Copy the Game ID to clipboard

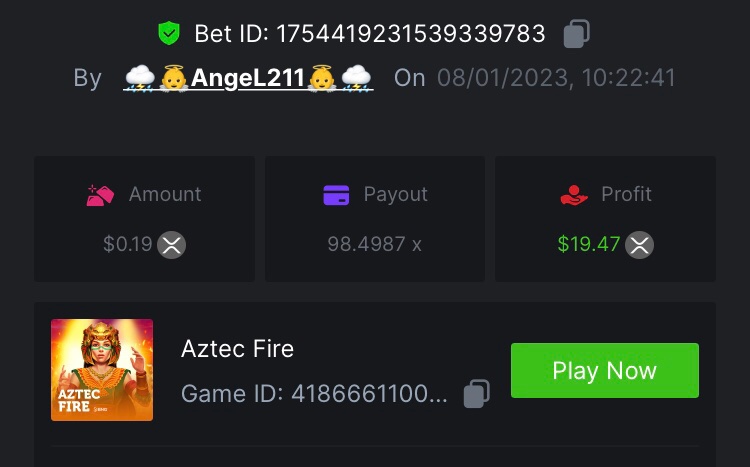tap(476, 394)
